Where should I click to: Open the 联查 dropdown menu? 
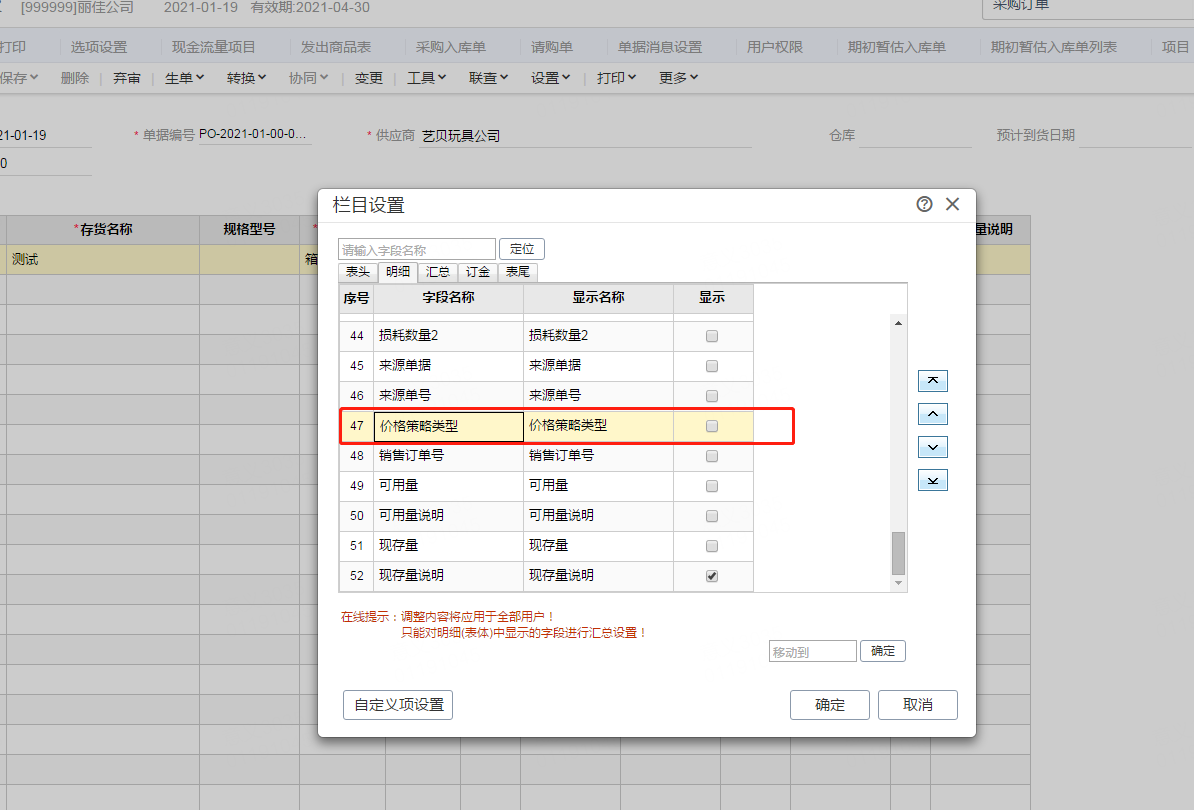[x=488, y=78]
